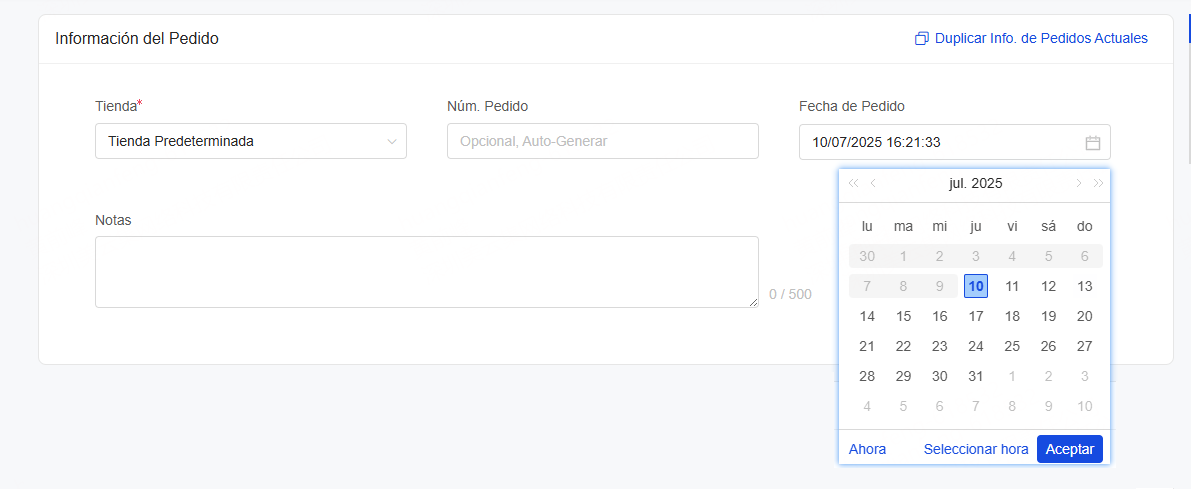The height and width of the screenshot is (489, 1191).
Task: Select day 22 in the calendar
Action: (x=903, y=346)
